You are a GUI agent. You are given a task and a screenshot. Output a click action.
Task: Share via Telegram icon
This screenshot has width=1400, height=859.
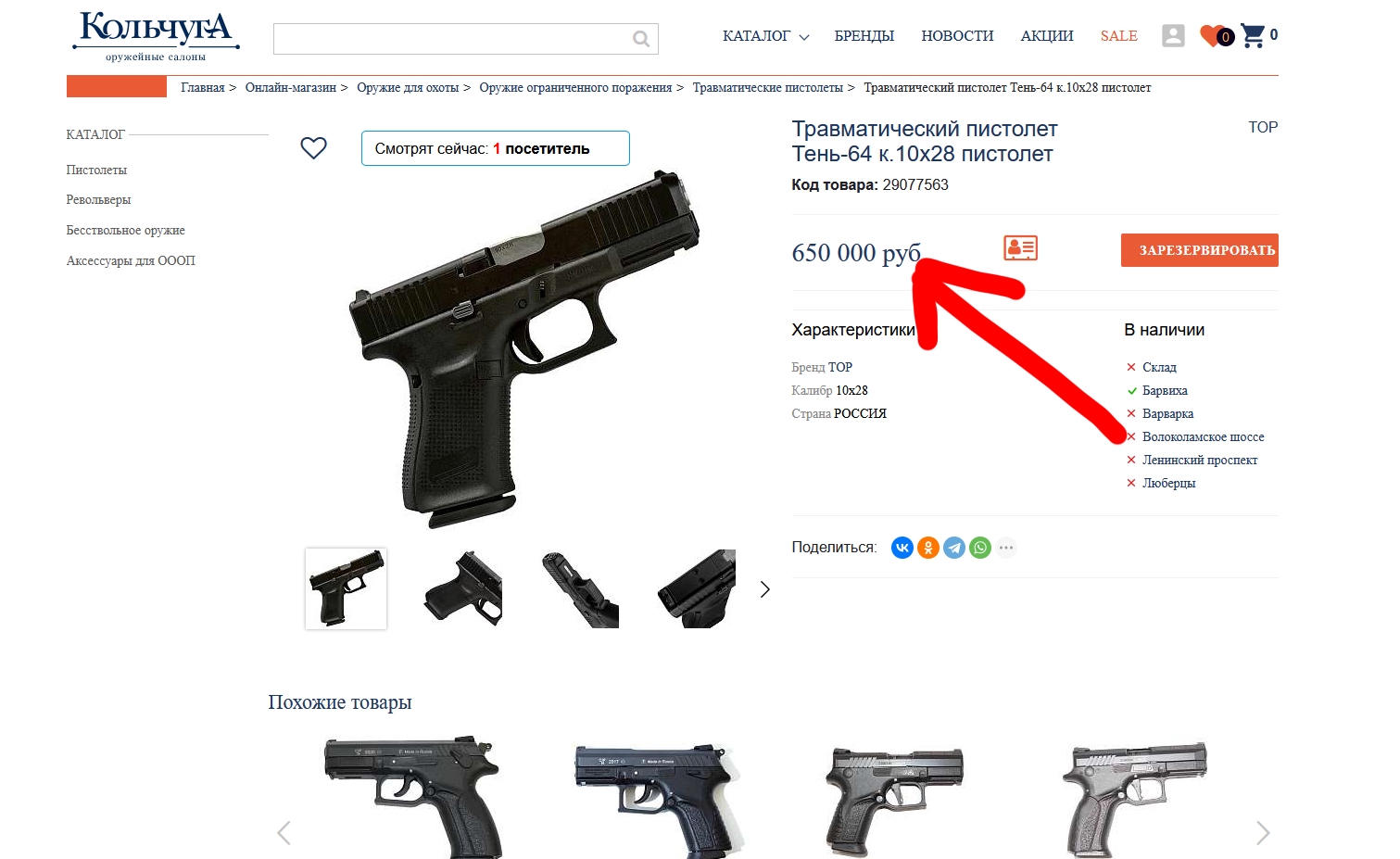(x=954, y=548)
